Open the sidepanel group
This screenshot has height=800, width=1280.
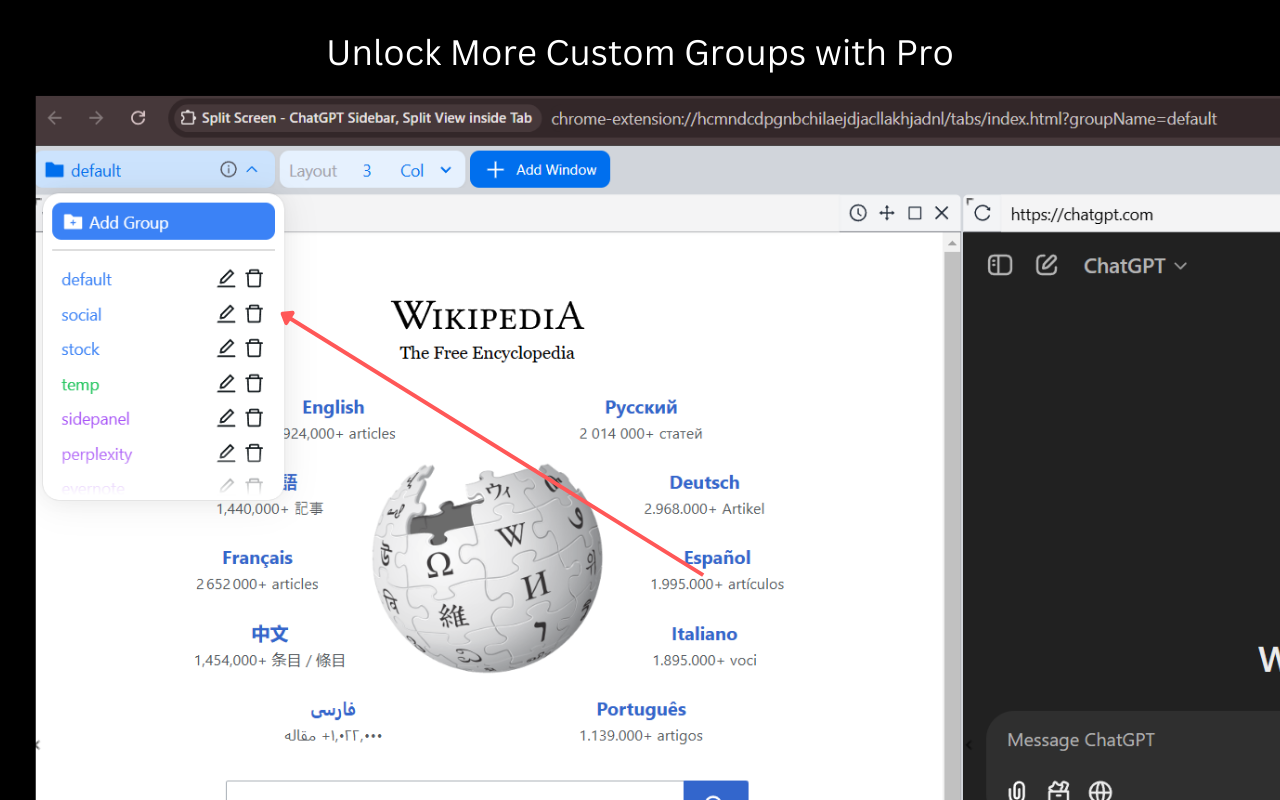coord(95,419)
